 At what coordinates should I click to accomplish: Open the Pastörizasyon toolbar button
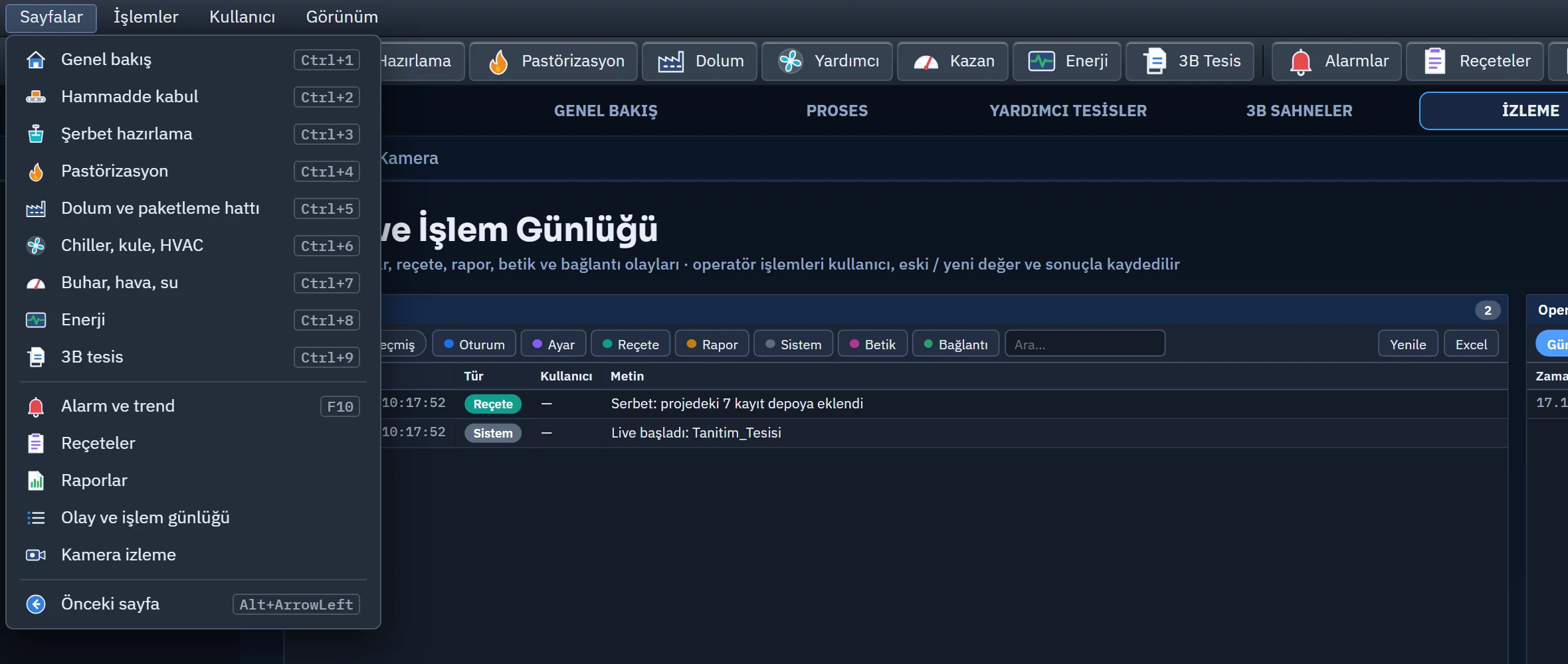tap(553, 61)
